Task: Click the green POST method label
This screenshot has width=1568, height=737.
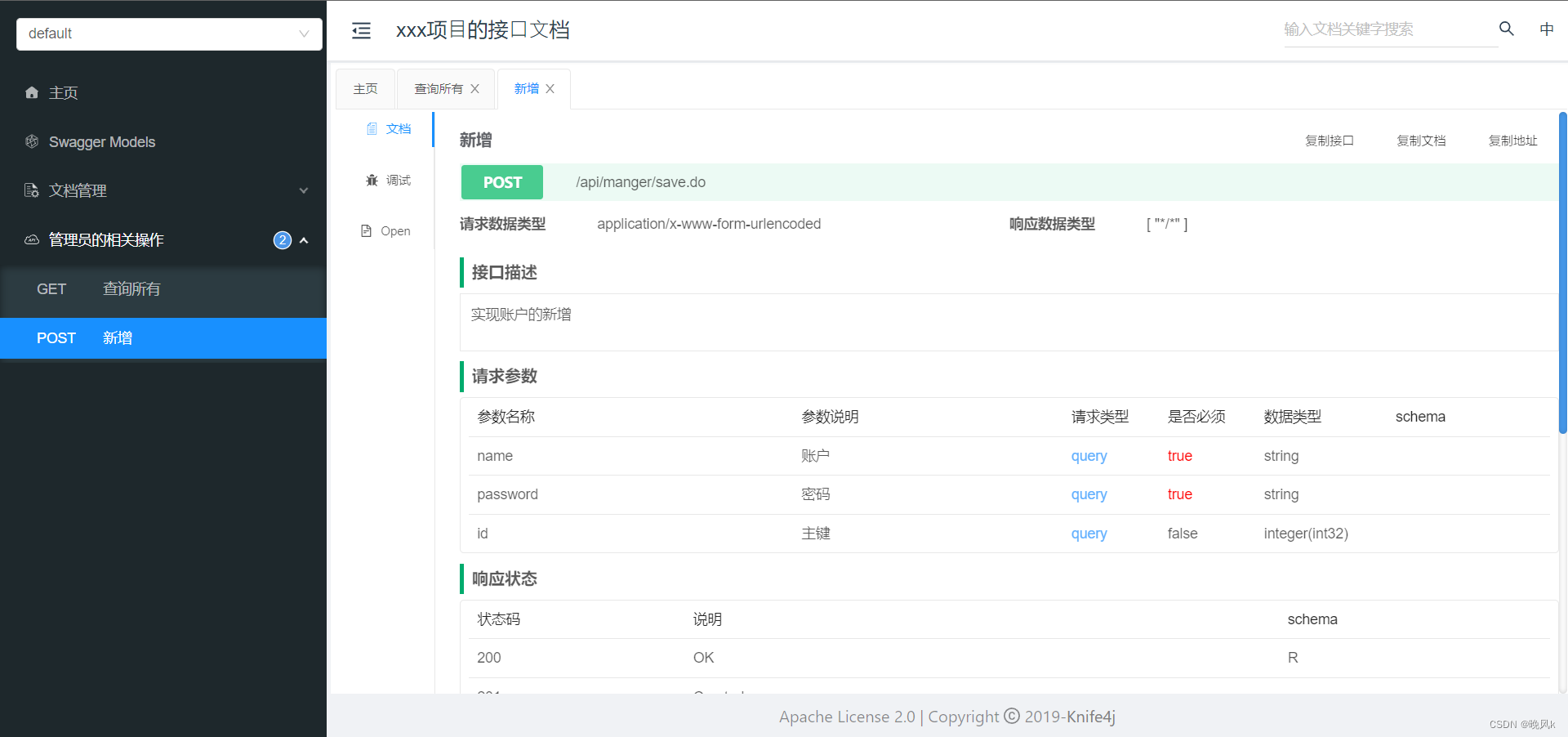Action: [x=502, y=182]
